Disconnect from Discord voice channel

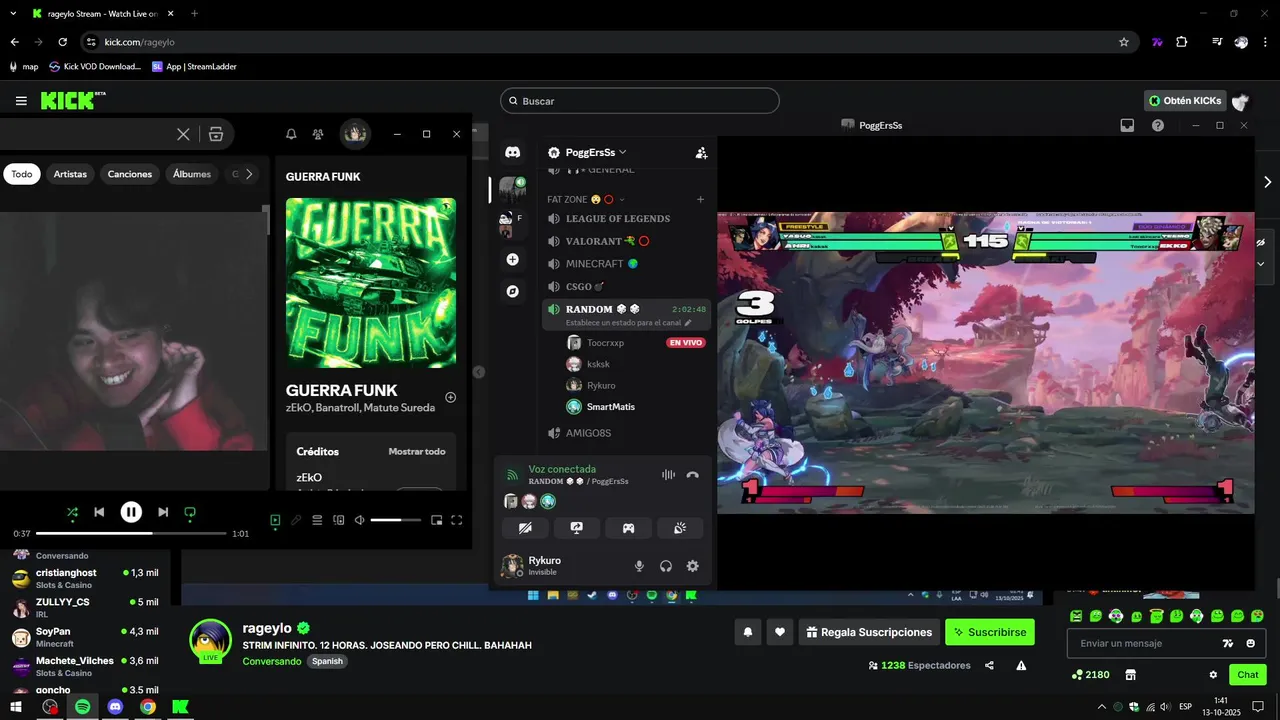[x=692, y=475]
